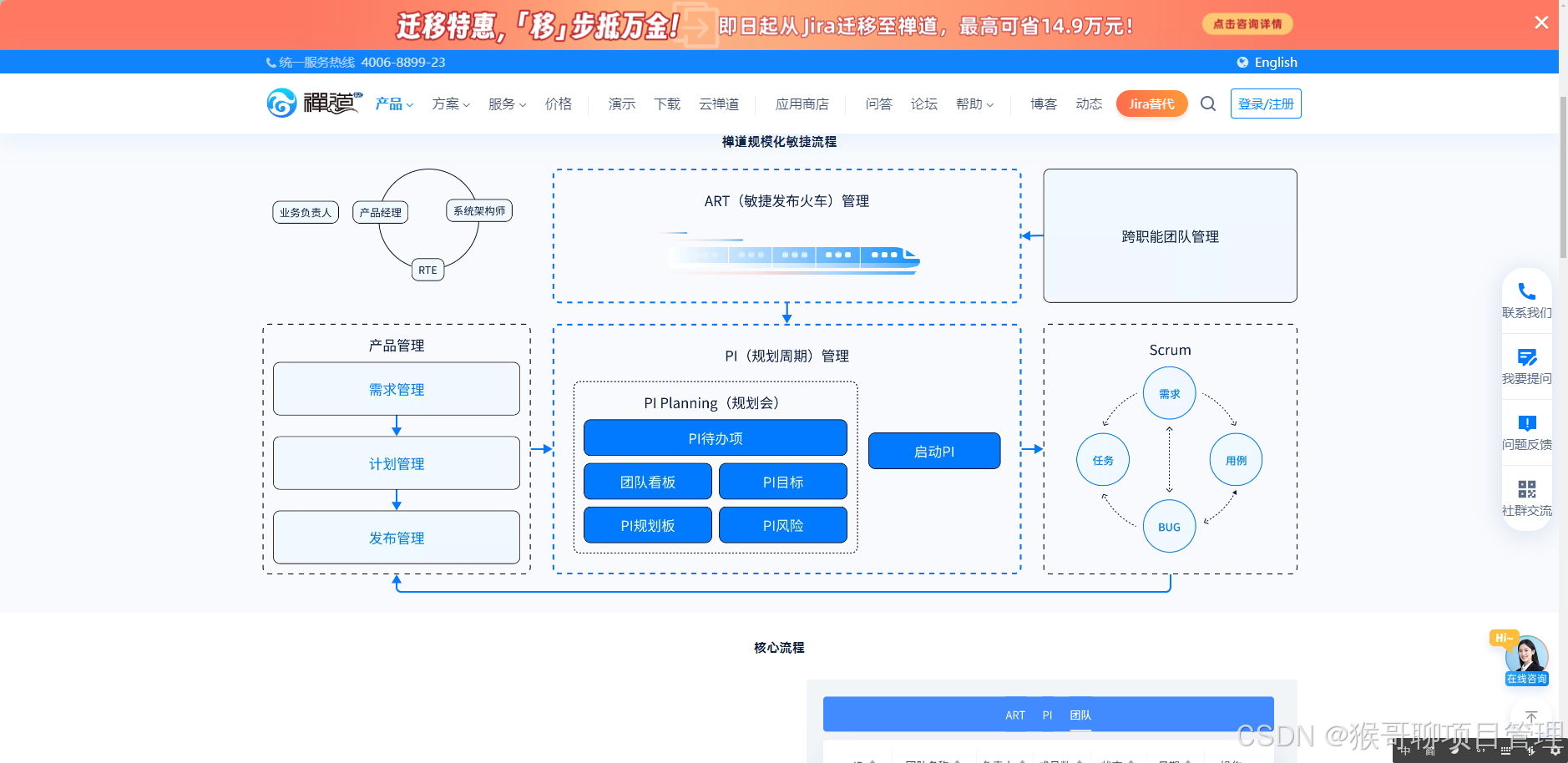The height and width of the screenshot is (763, 1568).
Task: Click the 系统架构师 role label
Action: click(x=479, y=211)
